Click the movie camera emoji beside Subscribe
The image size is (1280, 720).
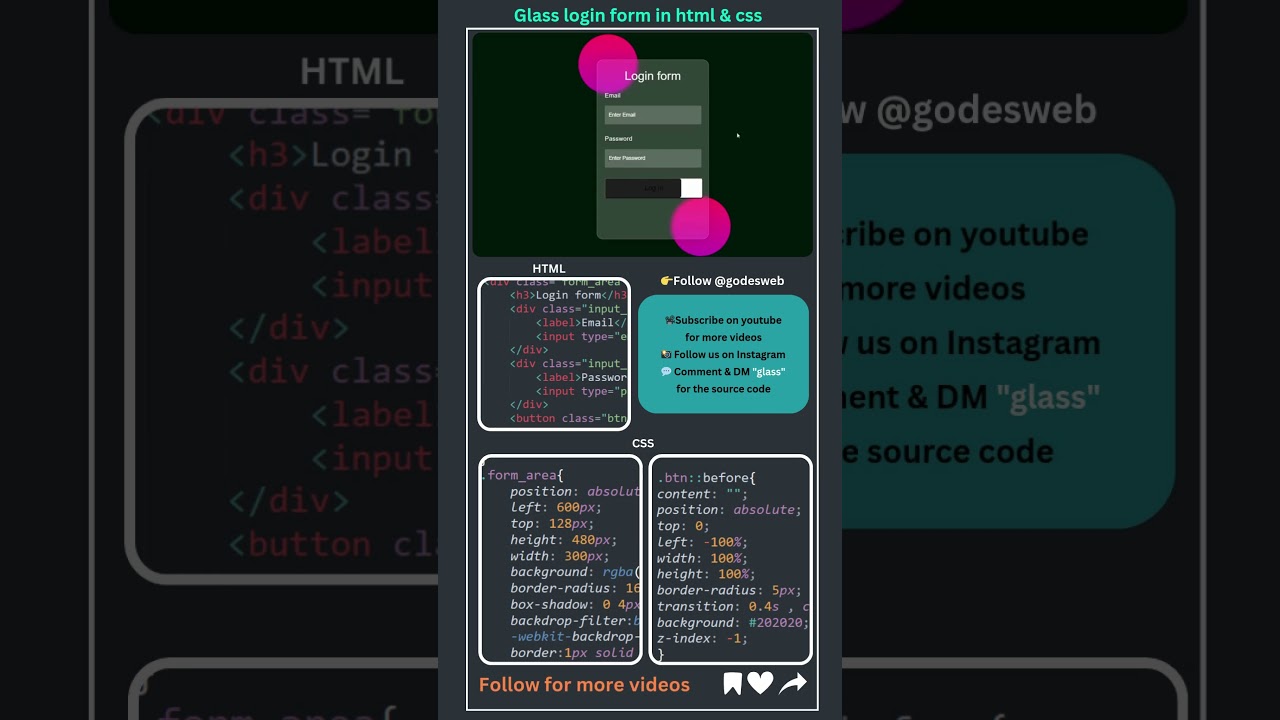[x=669, y=320]
